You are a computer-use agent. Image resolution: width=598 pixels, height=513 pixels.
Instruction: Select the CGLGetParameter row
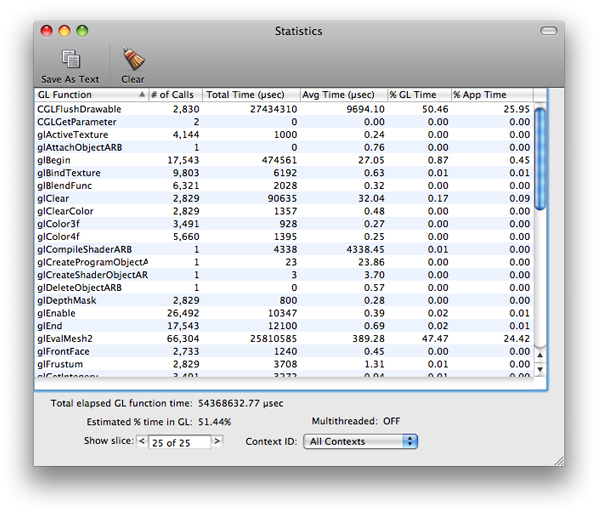[x=284, y=122]
